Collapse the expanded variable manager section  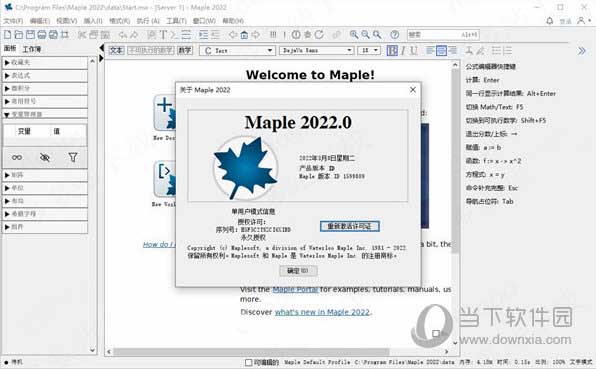[x=45, y=114]
